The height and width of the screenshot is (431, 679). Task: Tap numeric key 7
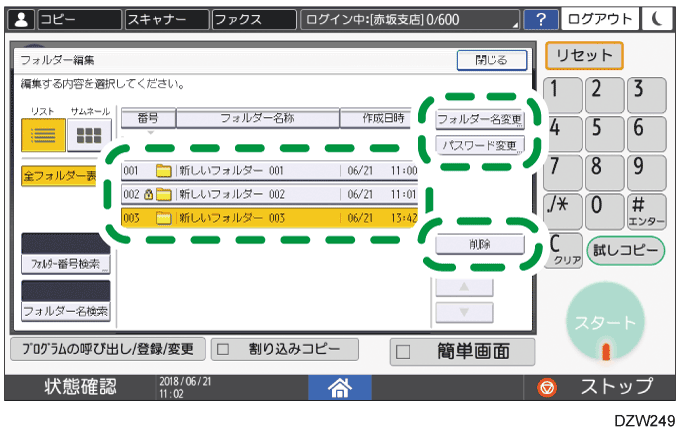563,172
